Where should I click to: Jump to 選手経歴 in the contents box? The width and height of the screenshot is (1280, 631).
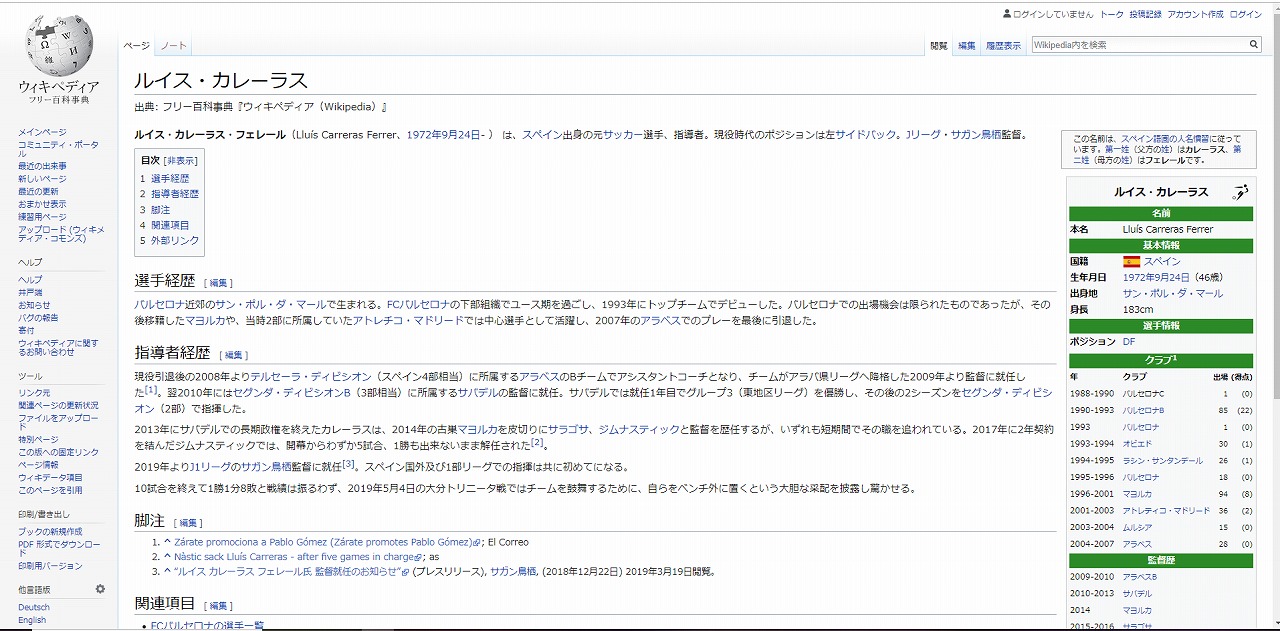pyautogui.click(x=170, y=178)
